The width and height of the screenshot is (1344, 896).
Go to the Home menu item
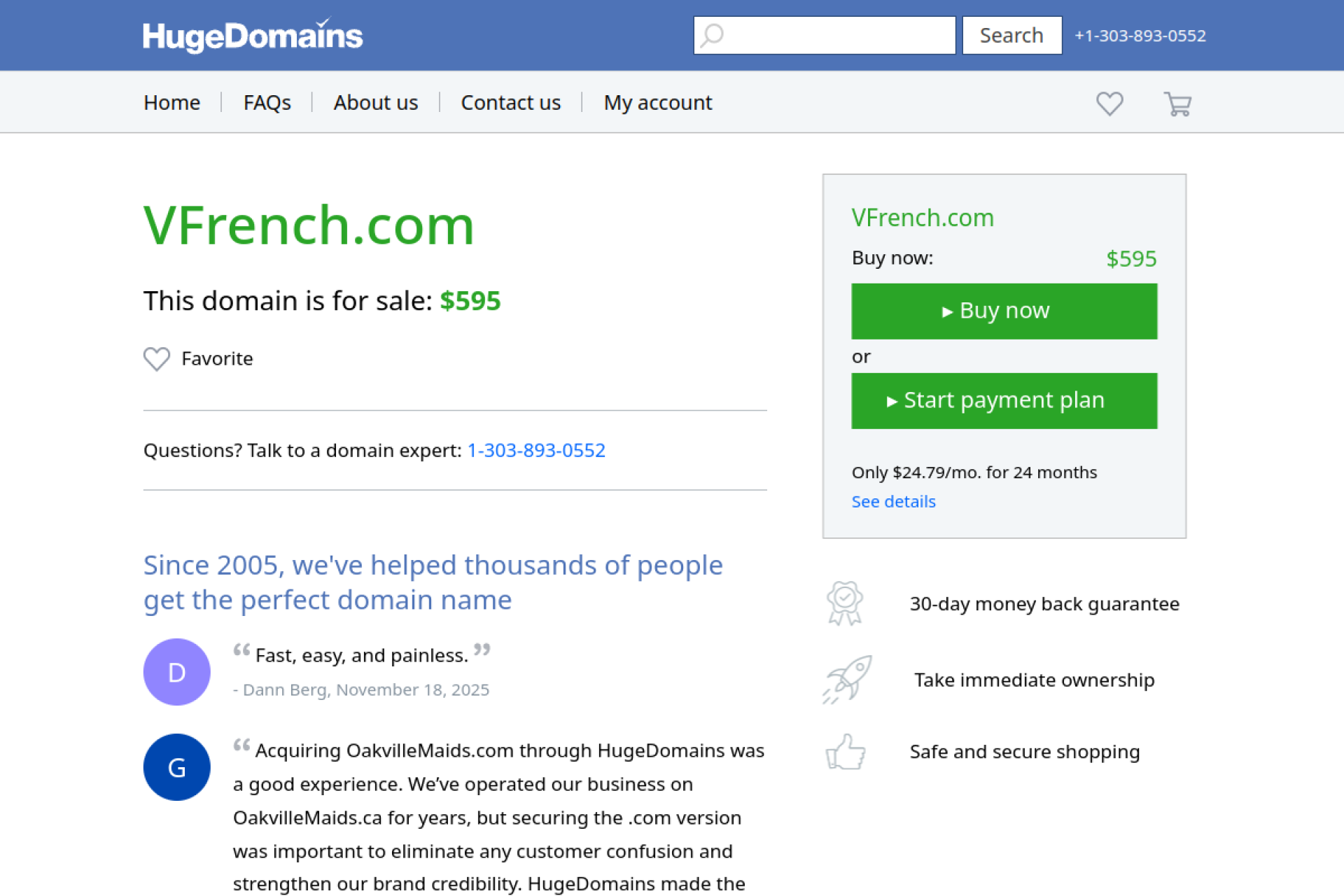(x=171, y=103)
